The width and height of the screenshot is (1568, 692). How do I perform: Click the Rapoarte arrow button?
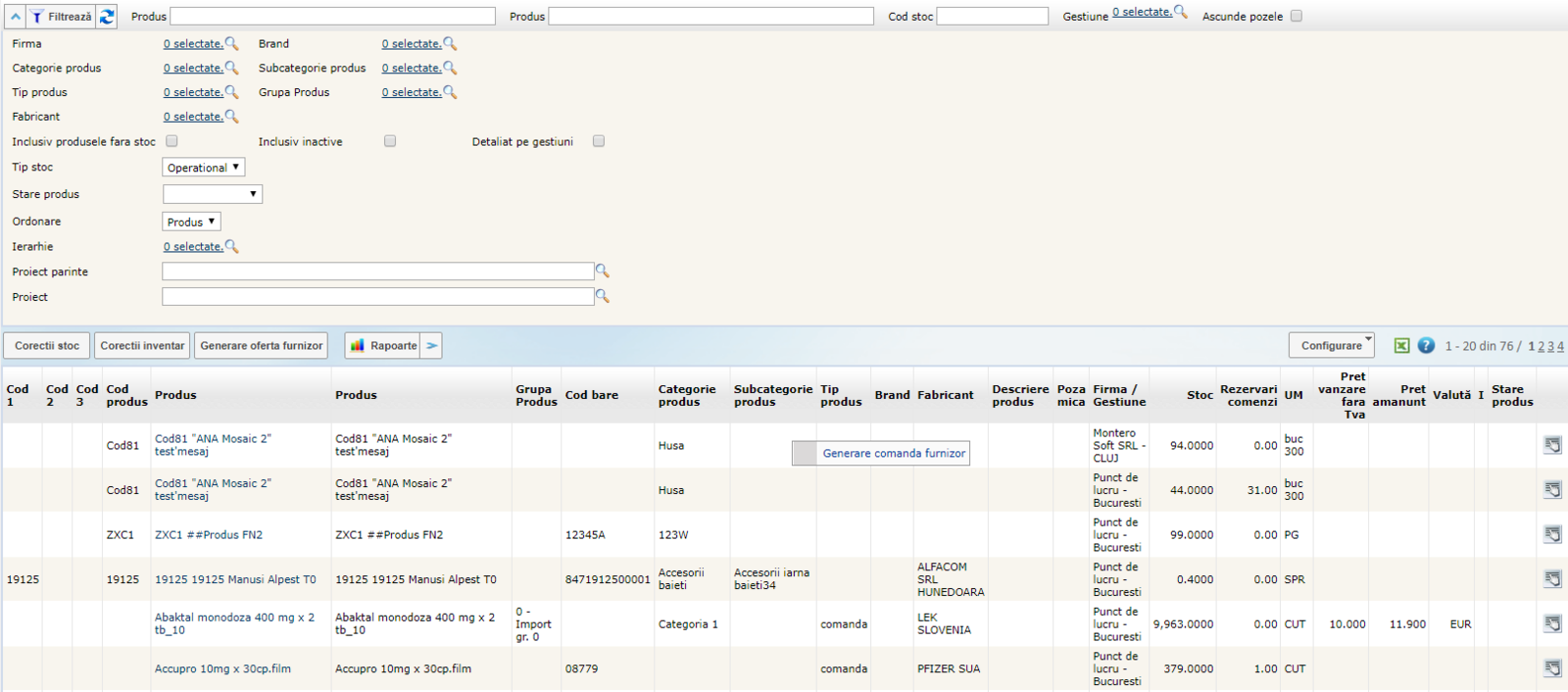coord(432,346)
